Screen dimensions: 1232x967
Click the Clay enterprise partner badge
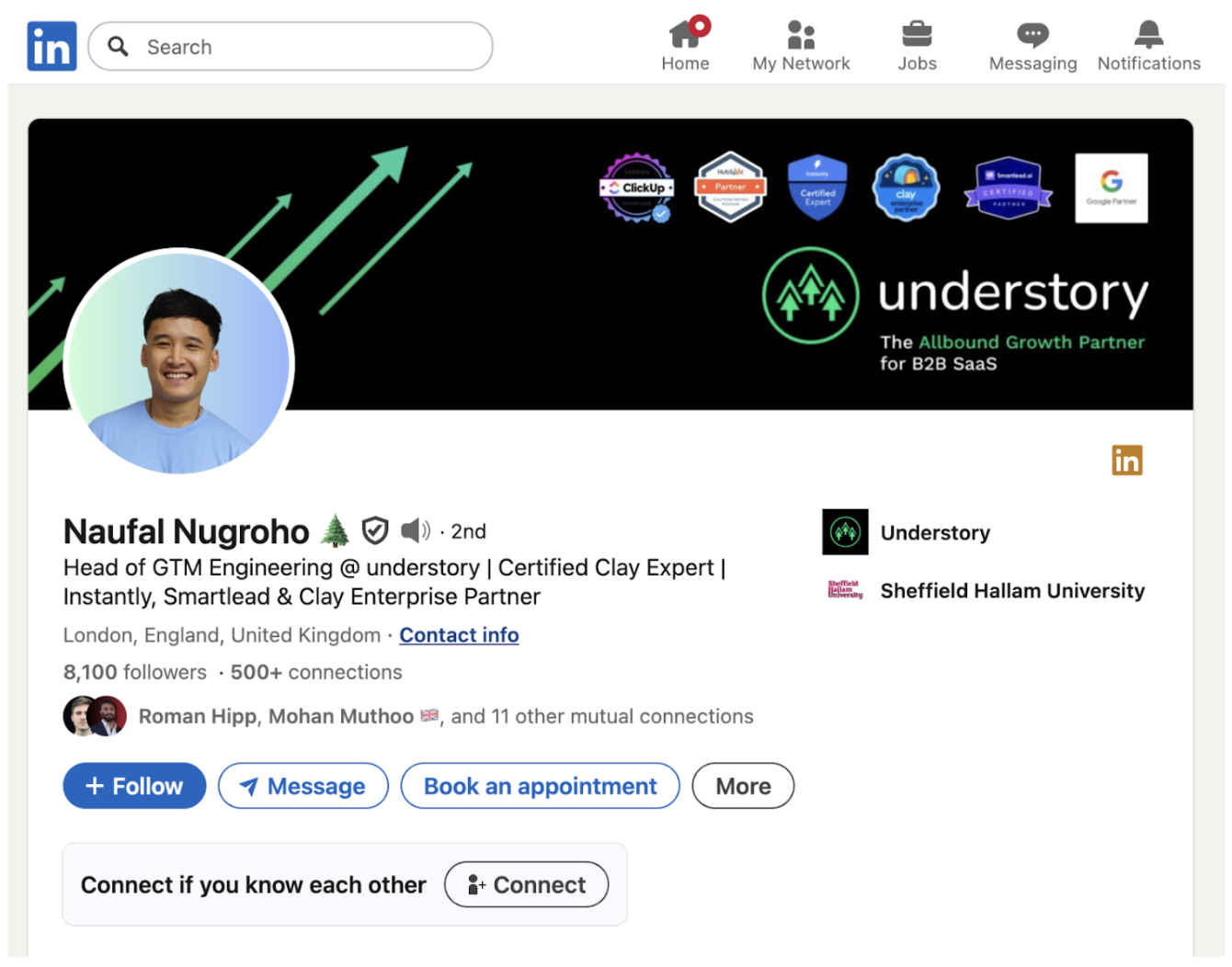point(906,188)
